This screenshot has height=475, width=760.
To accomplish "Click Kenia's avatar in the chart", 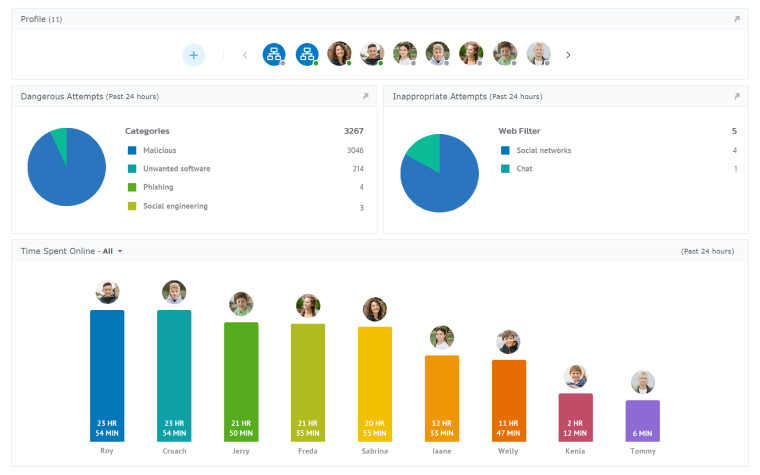I will click(576, 376).
